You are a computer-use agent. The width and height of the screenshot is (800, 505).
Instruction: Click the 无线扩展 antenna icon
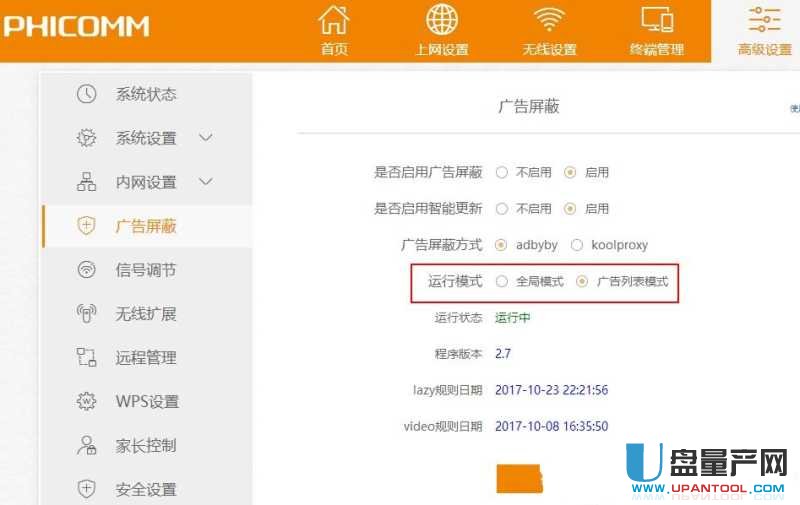(86, 313)
